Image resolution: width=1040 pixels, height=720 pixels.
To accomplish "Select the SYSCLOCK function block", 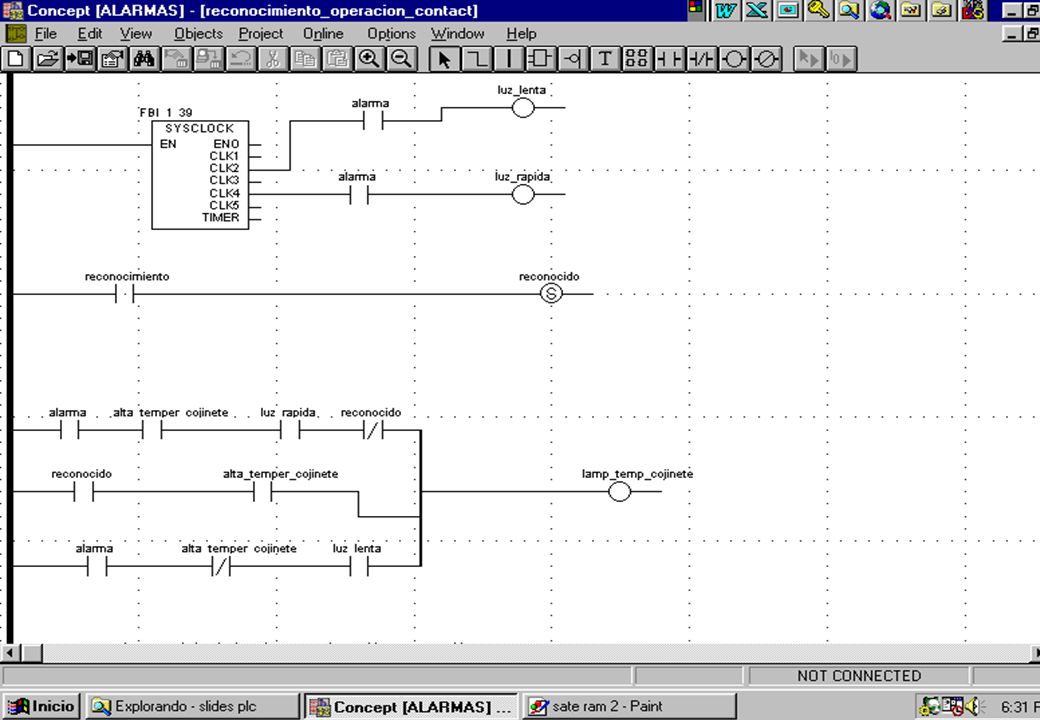I will tap(200, 174).
